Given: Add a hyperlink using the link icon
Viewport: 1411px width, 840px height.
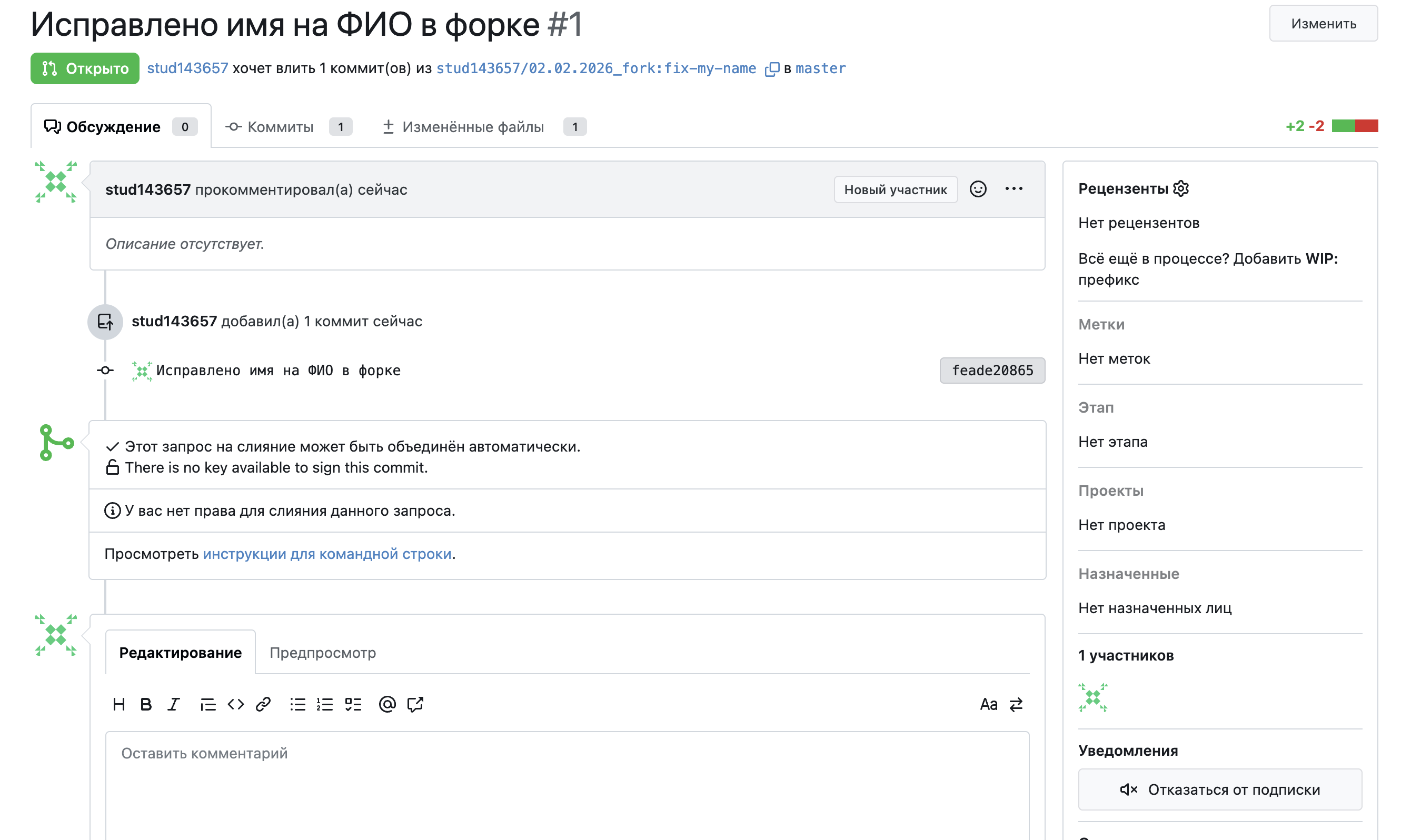Looking at the screenshot, I should point(263,704).
